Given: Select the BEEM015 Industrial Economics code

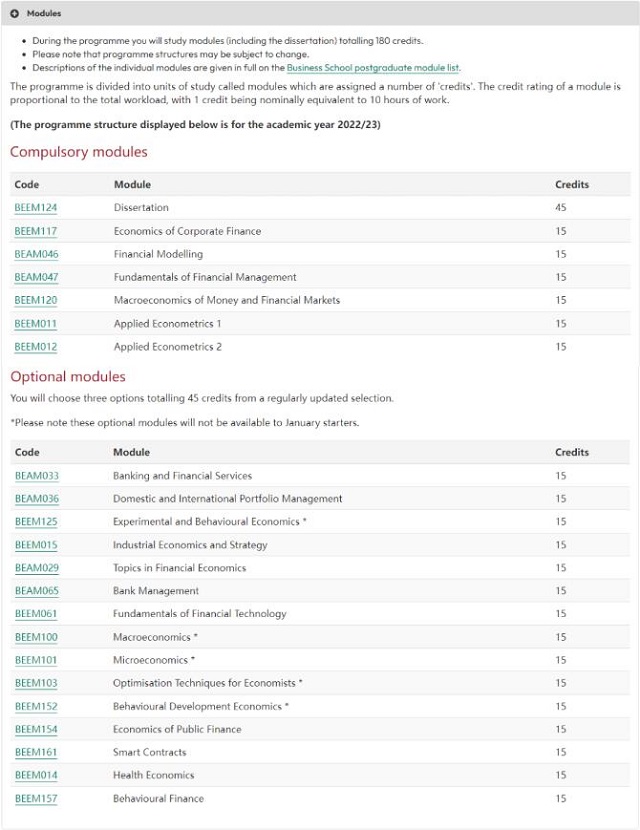Looking at the screenshot, I should (36, 545).
